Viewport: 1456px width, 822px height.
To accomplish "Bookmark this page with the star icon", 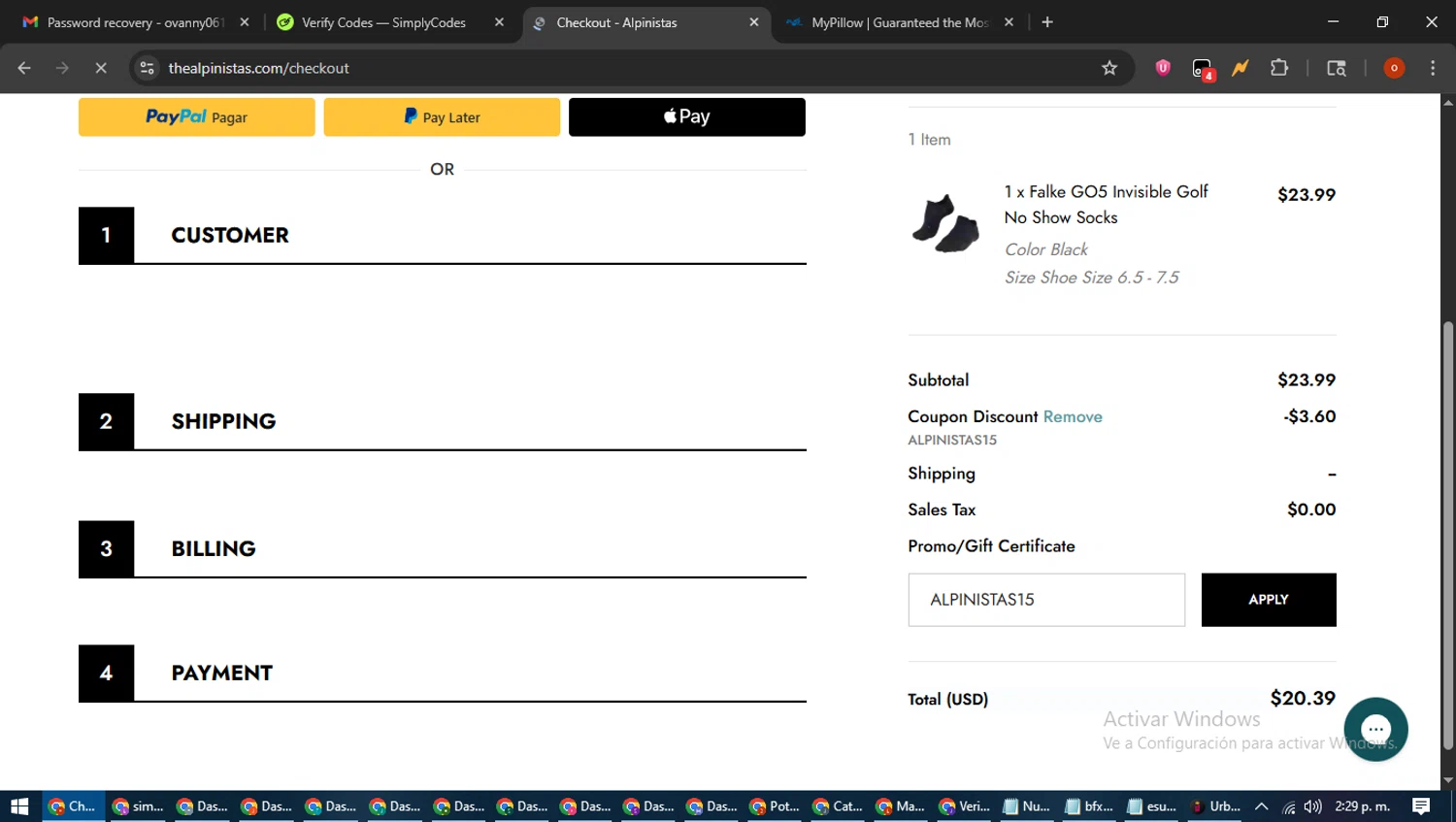I will point(1109,68).
